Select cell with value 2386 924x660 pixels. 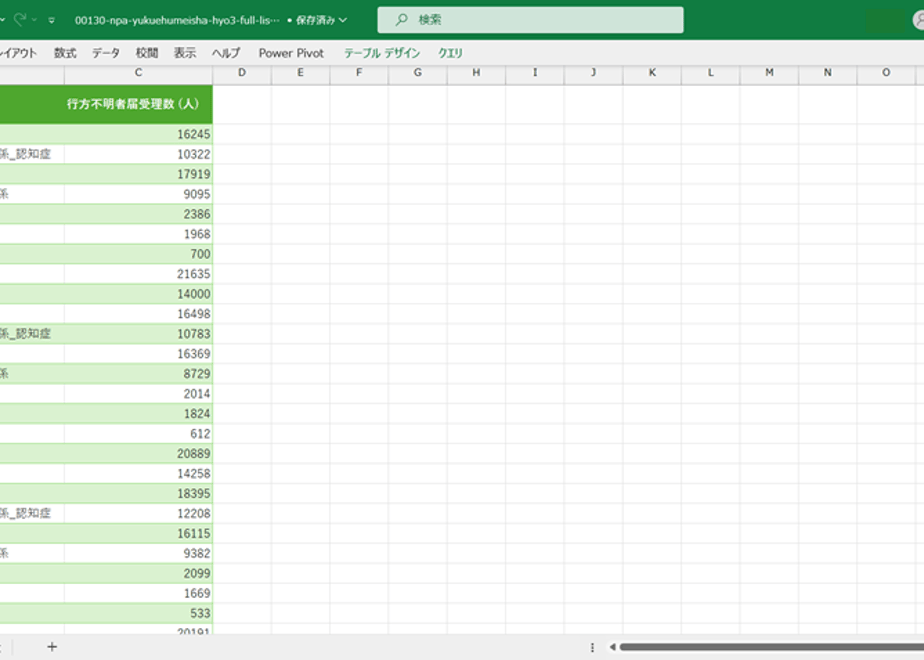[x=138, y=214]
